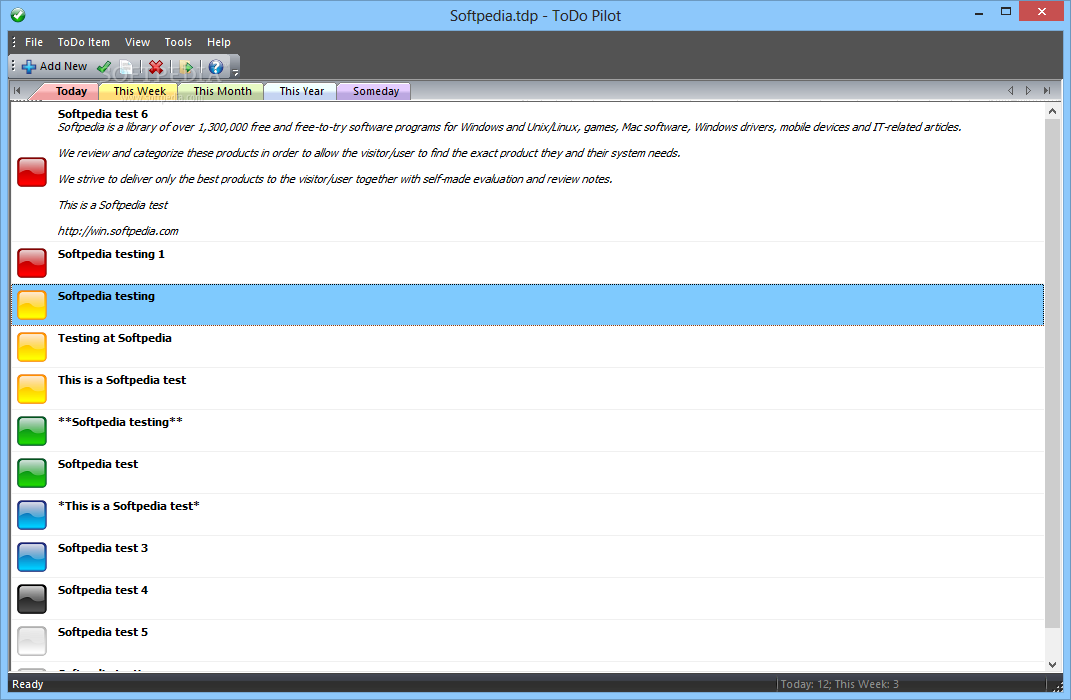Click the folder with green arrow icon
This screenshot has height=700, width=1071.
click(186, 66)
